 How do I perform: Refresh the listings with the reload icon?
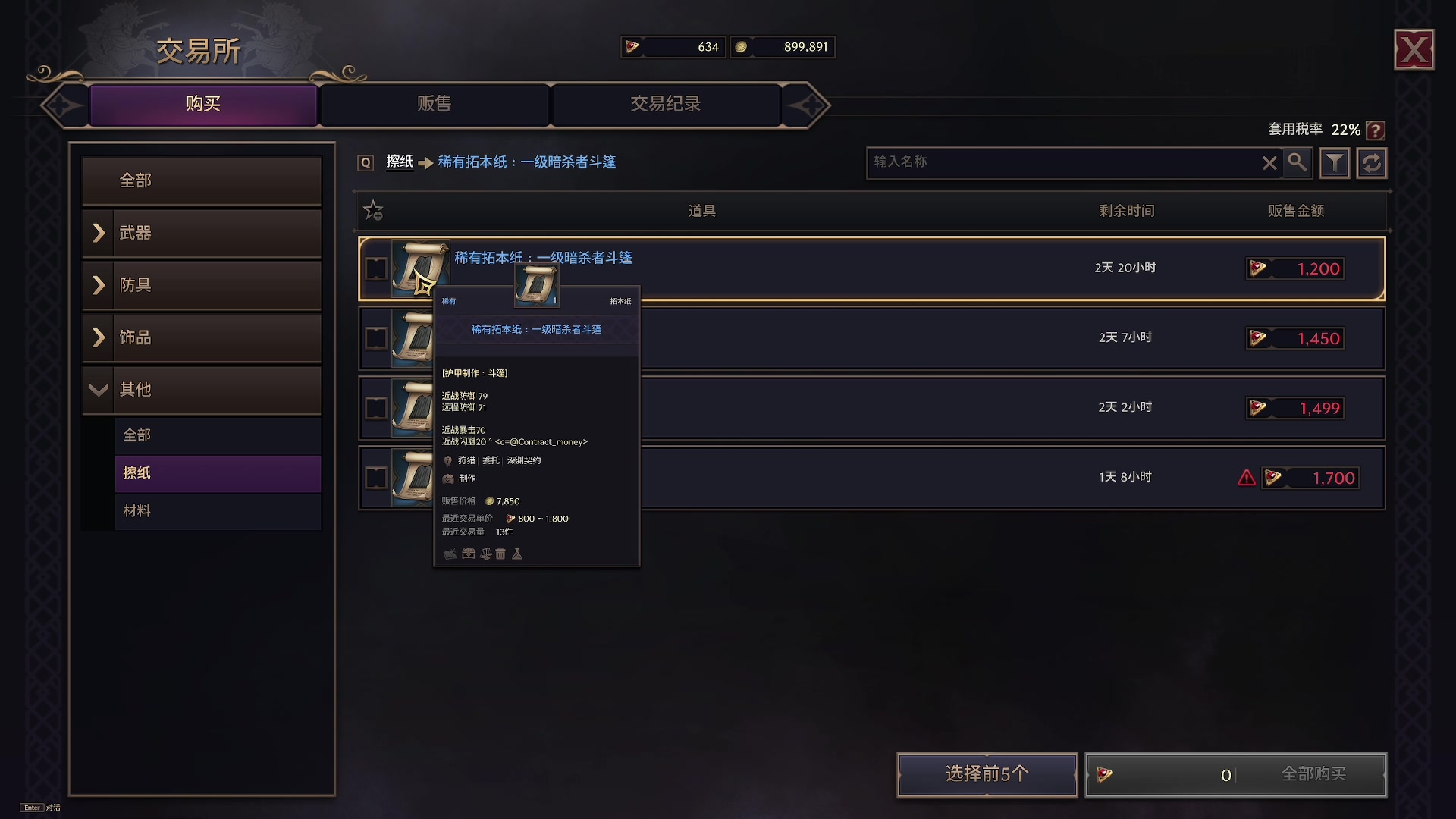click(x=1372, y=163)
